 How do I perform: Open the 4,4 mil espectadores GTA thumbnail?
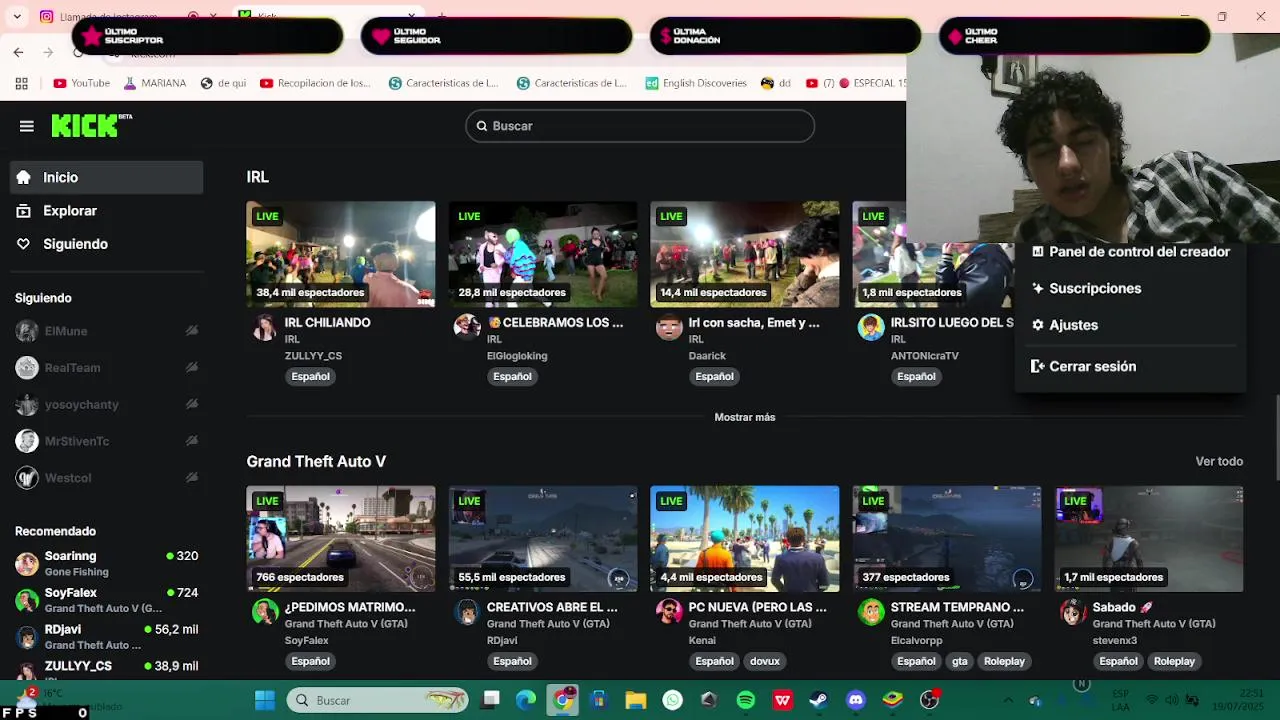pos(745,539)
